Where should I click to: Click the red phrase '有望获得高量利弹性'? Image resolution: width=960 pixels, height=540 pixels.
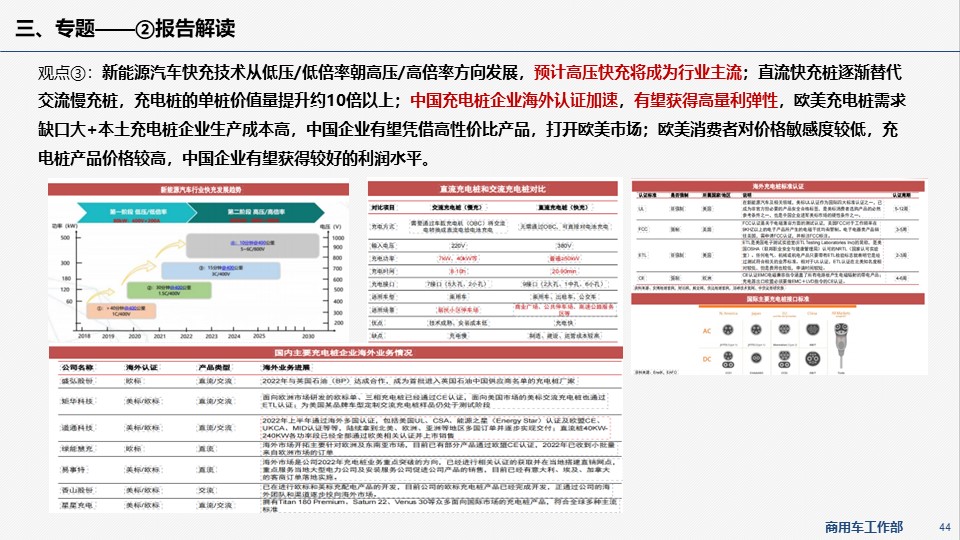[705, 100]
